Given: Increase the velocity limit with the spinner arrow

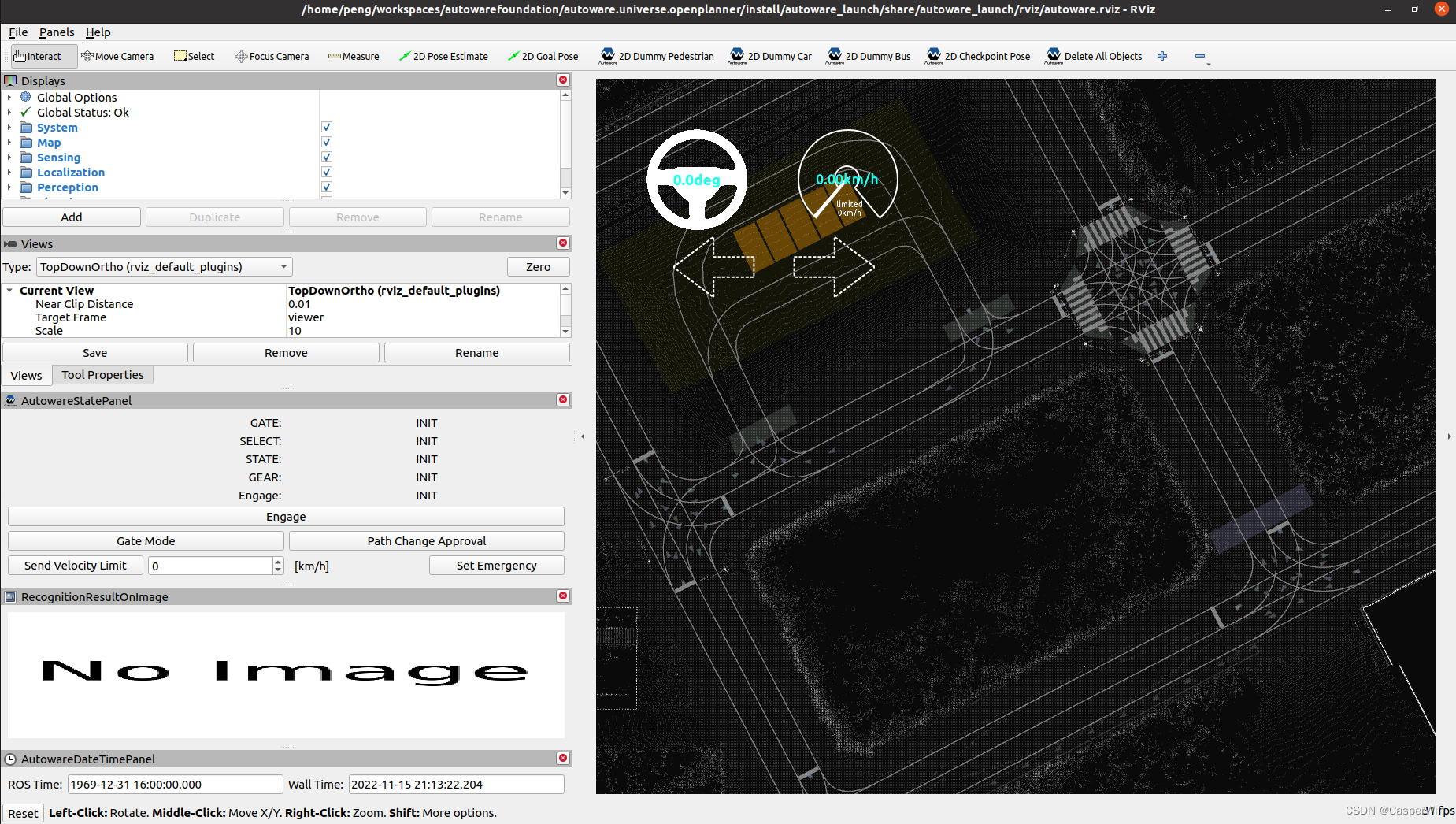Looking at the screenshot, I should pos(277,561).
